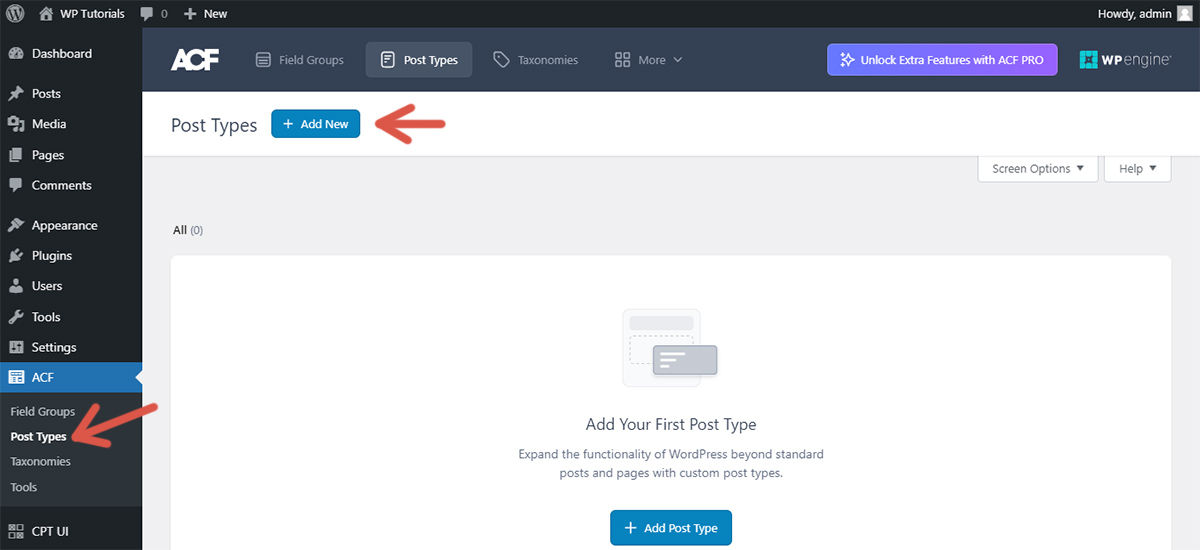Expand the More dropdown in ACF header
This screenshot has height=550, width=1200.
[649, 60]
